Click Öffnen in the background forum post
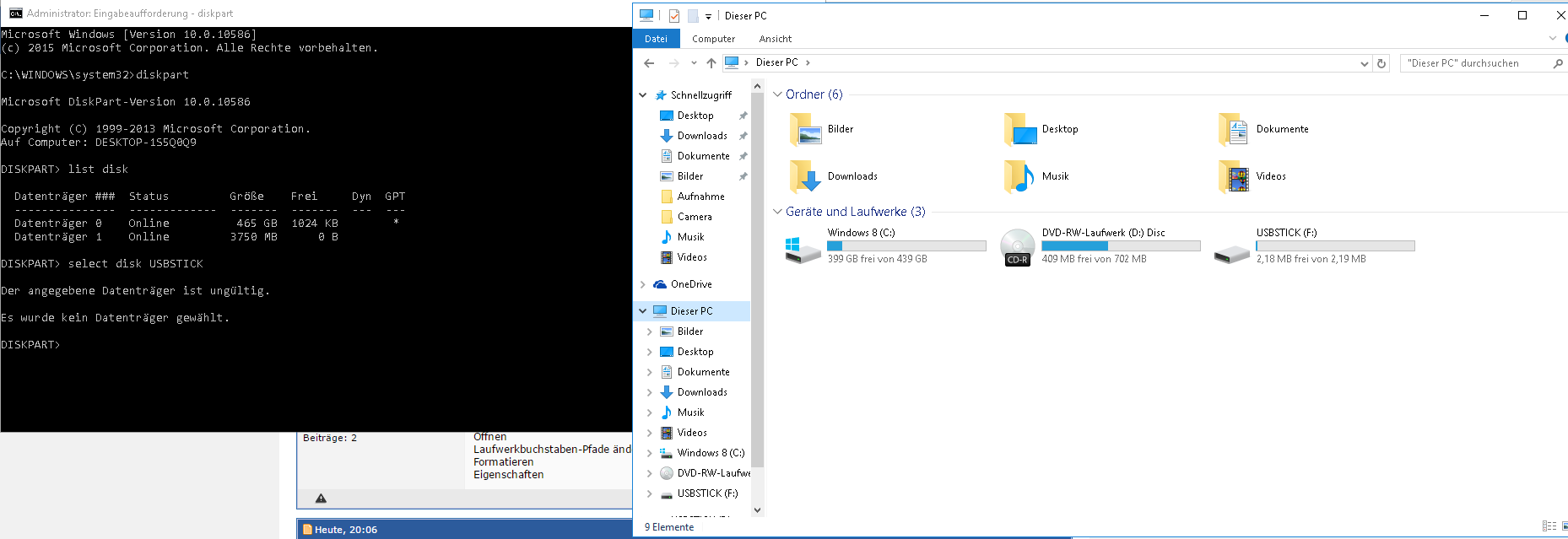This screenshot has height=539, width=1568. click(x=490, y=436)
